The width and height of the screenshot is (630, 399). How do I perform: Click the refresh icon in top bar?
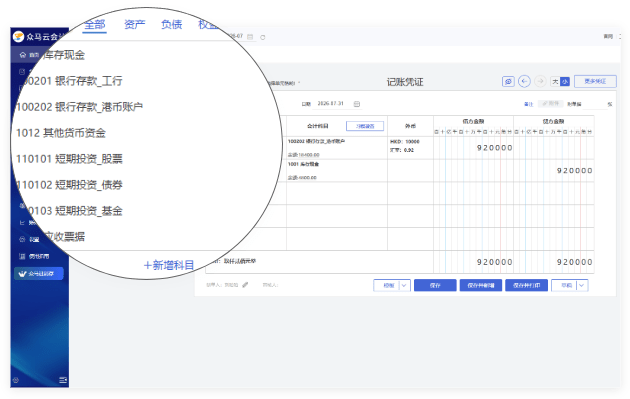[x=263, y=37]
